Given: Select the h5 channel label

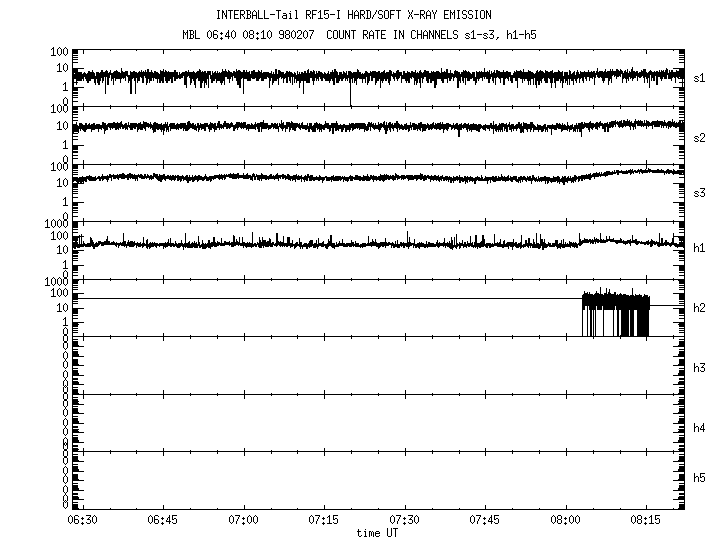Looking at the screenshot, I should point(700,478).
